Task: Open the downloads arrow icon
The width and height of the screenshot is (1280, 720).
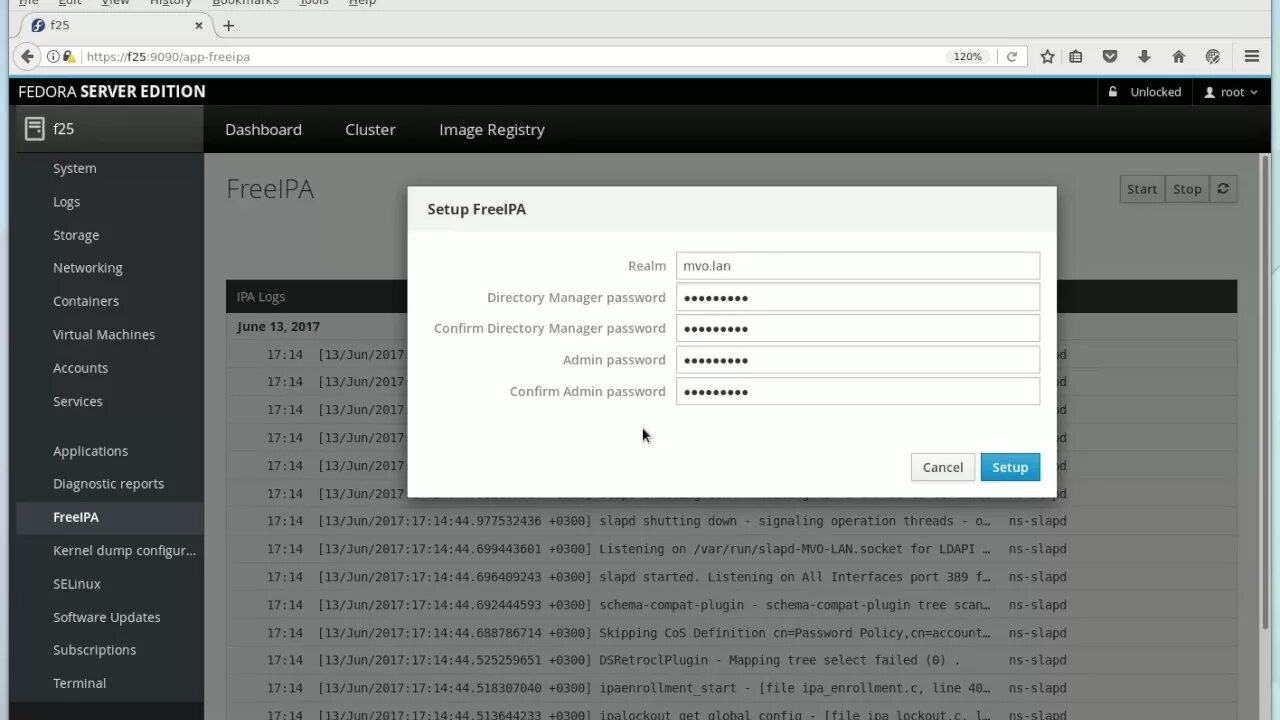Action: click(1144, 57)
